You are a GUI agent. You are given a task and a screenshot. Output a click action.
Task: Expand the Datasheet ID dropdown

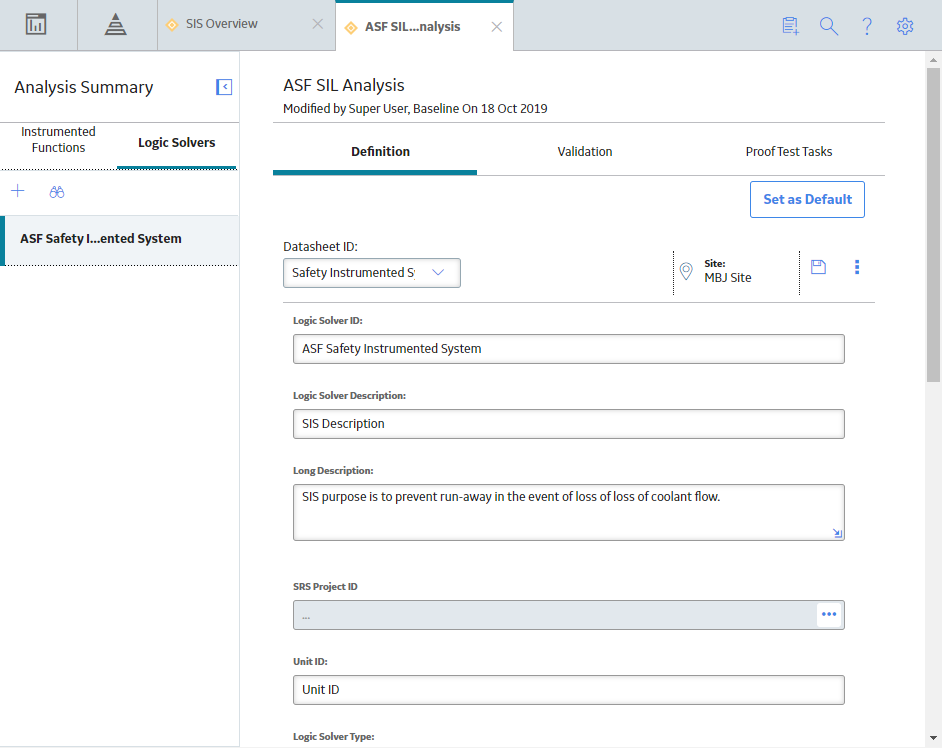point(372,273)
